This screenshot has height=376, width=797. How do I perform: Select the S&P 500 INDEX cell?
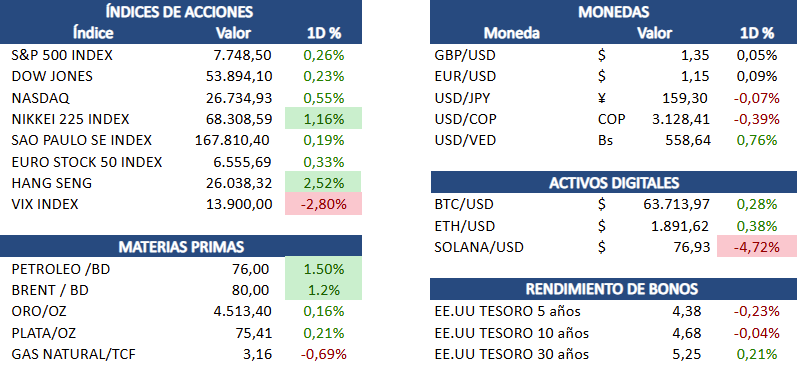click(x=62, y=55)
